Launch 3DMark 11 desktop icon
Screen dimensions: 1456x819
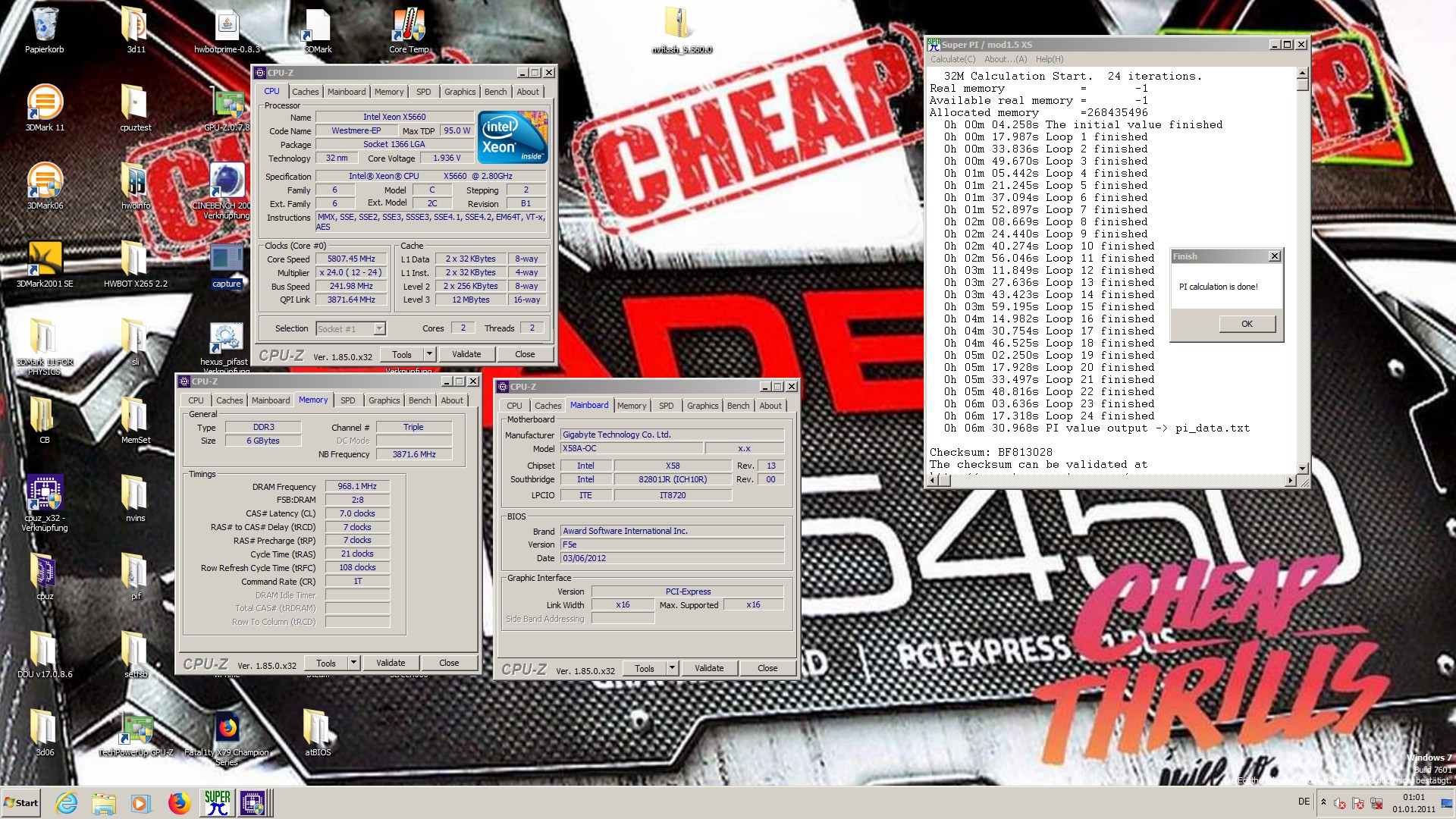45,108
